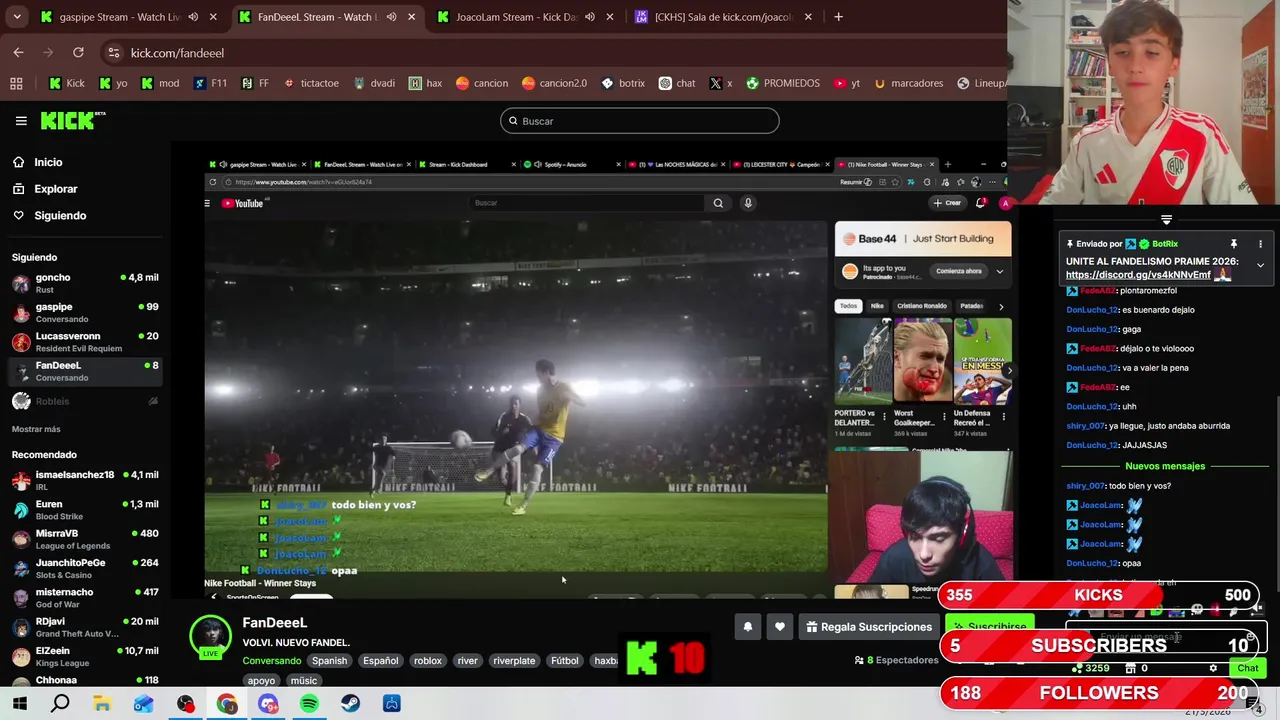Viewport: 1280px width, 720px height.
Task: Switch to the [CKHS] Sala de kick.com tab
Action: pos(724,17)
